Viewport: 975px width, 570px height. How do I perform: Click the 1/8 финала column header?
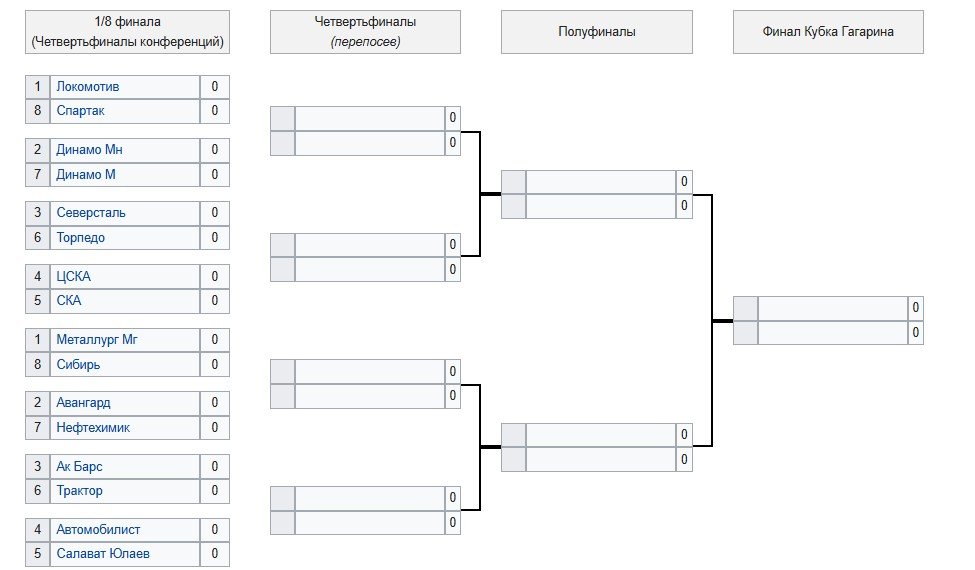tap(128, 32)
